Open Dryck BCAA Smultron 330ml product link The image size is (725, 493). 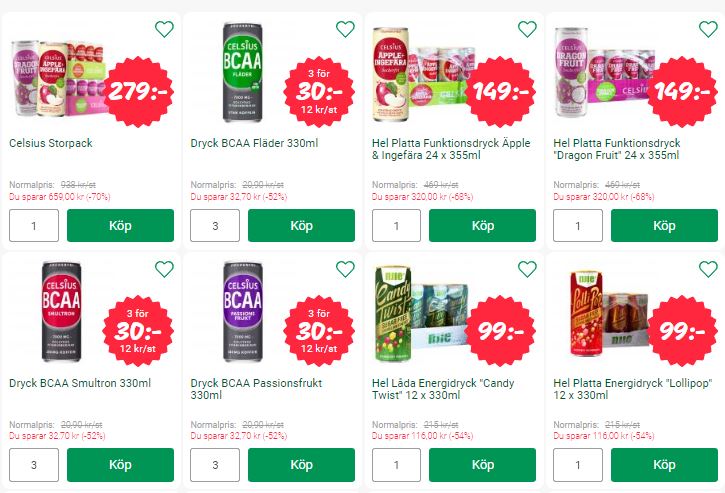click(80, 383)
